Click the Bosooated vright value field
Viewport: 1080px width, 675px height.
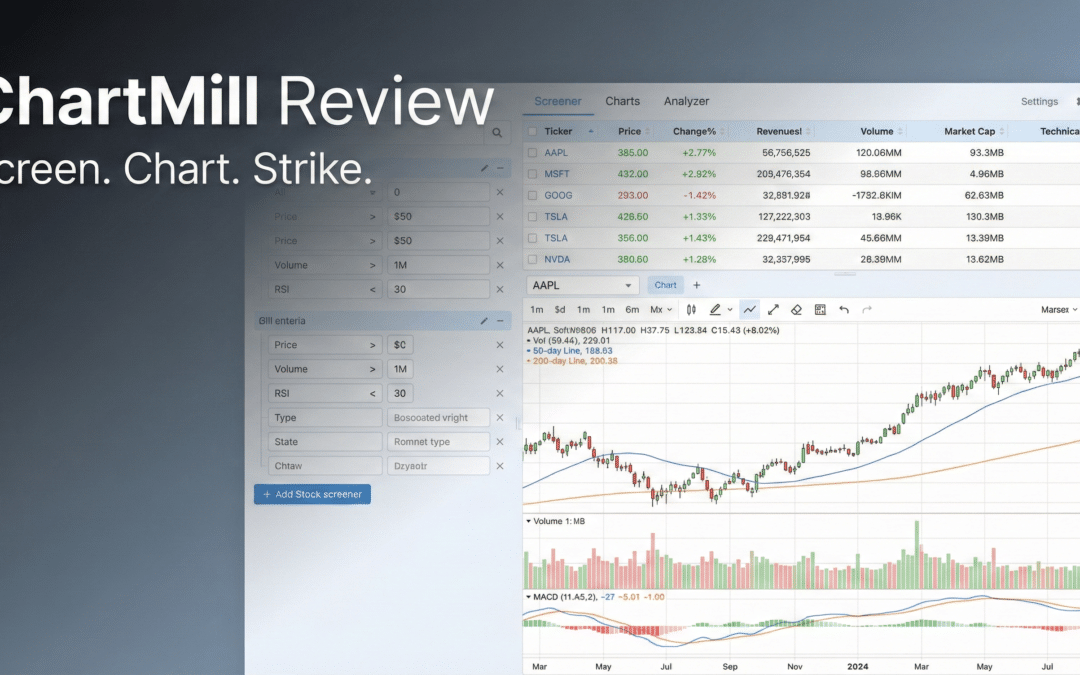pyautogui.click(x=438, y=417)
